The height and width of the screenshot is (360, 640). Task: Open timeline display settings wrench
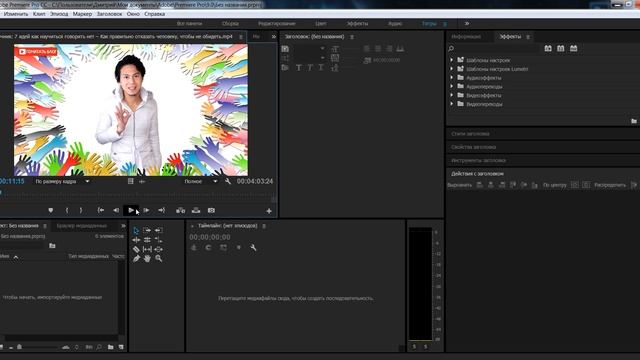[x=253, y=247]
